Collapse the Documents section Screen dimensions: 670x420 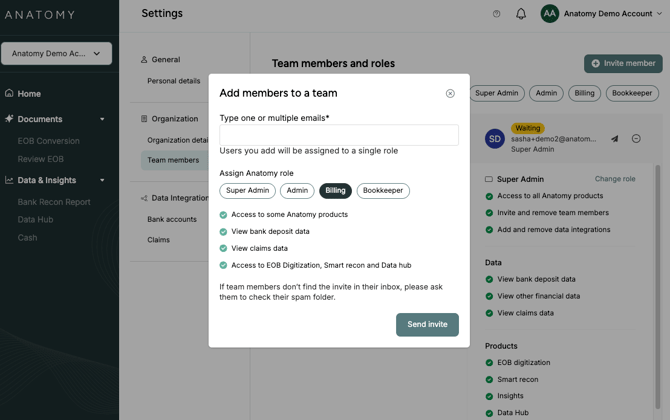102,119
